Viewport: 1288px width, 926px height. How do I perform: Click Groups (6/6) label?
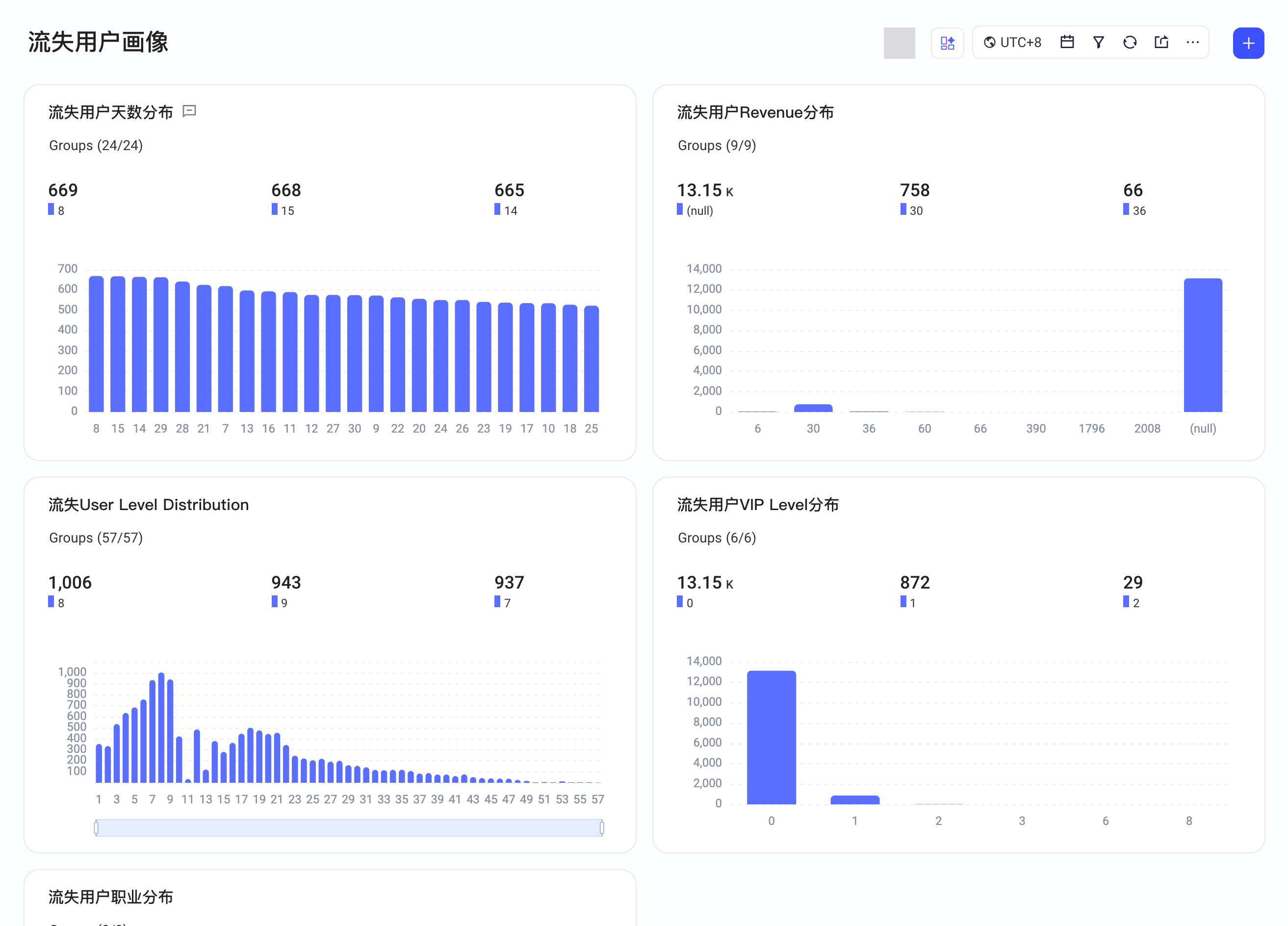pyautogui.click(x=717, y=538)
